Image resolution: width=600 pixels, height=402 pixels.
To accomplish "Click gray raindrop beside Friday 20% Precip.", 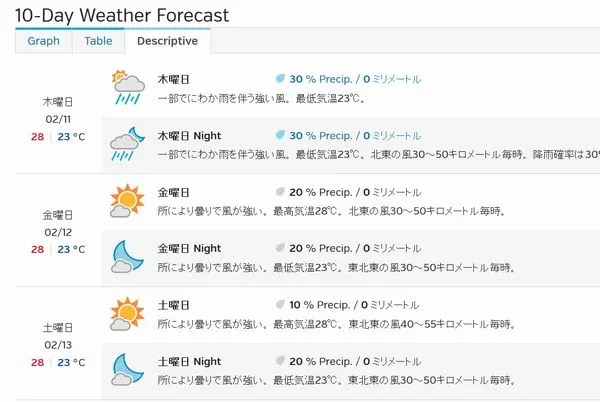I will point(280,191).
